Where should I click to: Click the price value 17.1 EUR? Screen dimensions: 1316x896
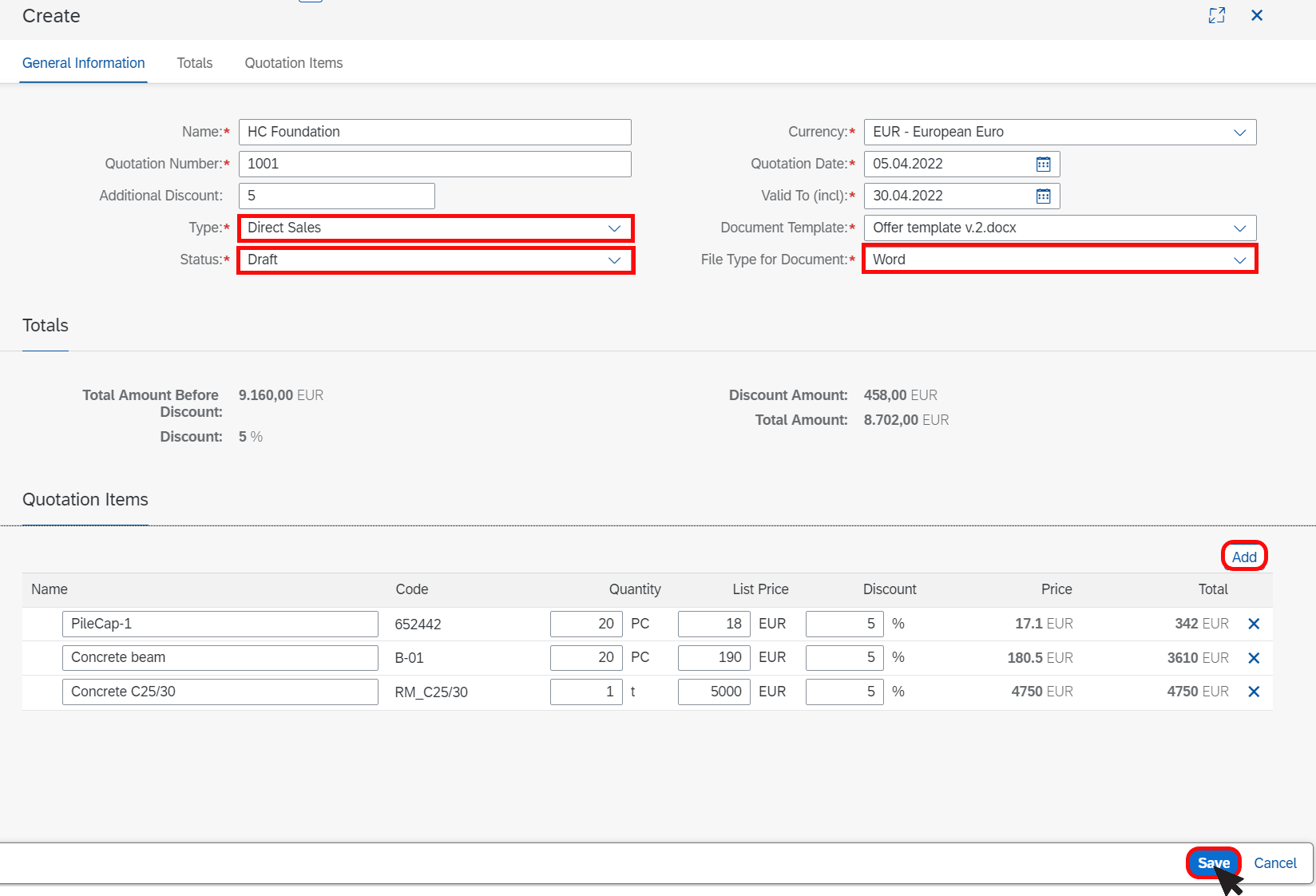(1044, 624)
